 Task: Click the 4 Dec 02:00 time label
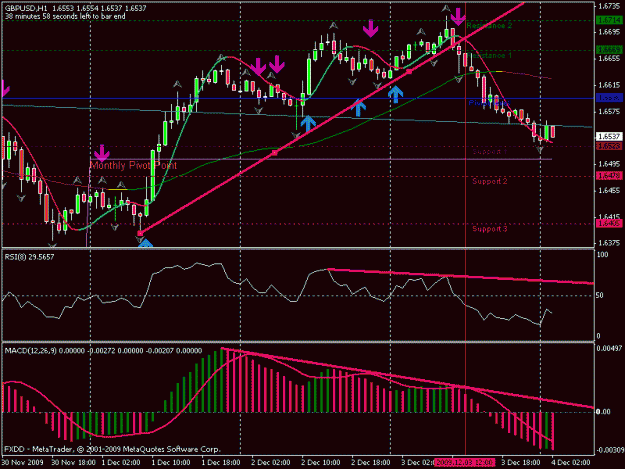tap(570, 463)
